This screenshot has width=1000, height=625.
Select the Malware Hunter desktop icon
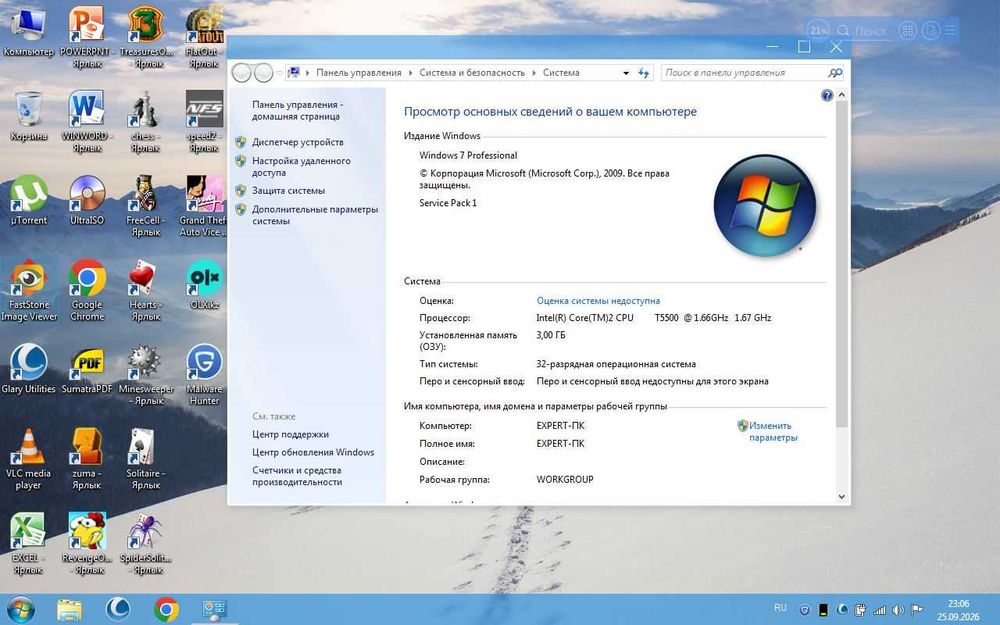[x=204, y=374]
